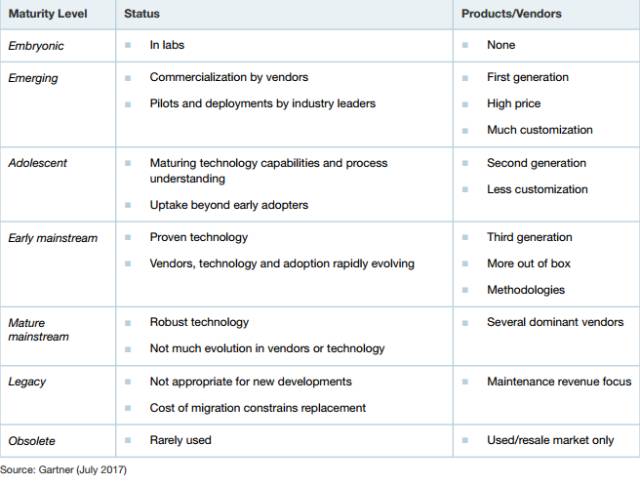640x484 pixels.
Task: Select 'Robust technology' status entry
Action: coord(199,322)
